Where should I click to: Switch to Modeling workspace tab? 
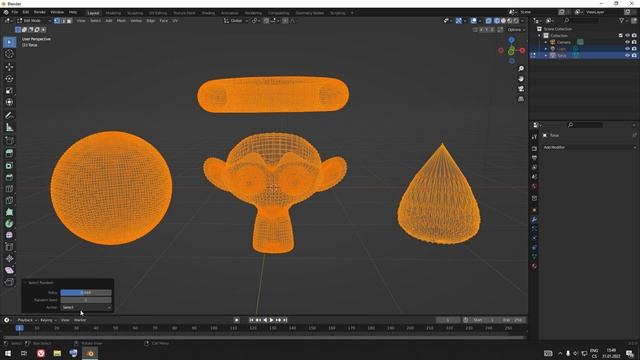(x=113, y=13)
